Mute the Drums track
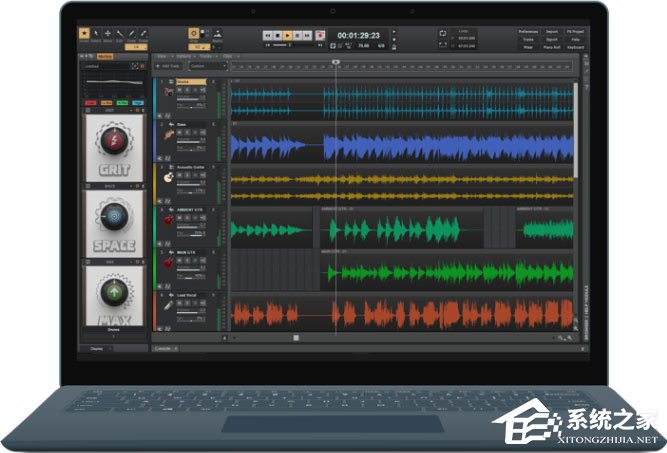This screenshot has width=667, height=453. (180, 90)
